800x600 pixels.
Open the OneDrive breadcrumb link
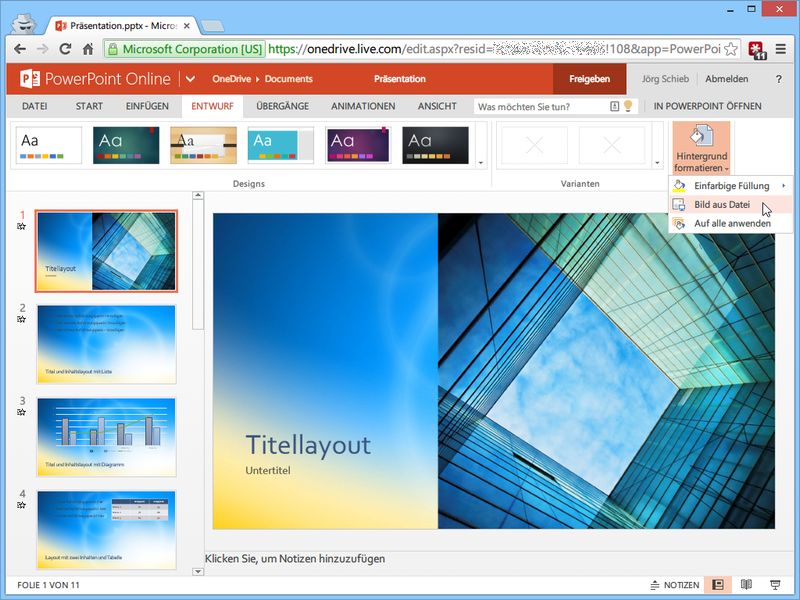point(232,79)
